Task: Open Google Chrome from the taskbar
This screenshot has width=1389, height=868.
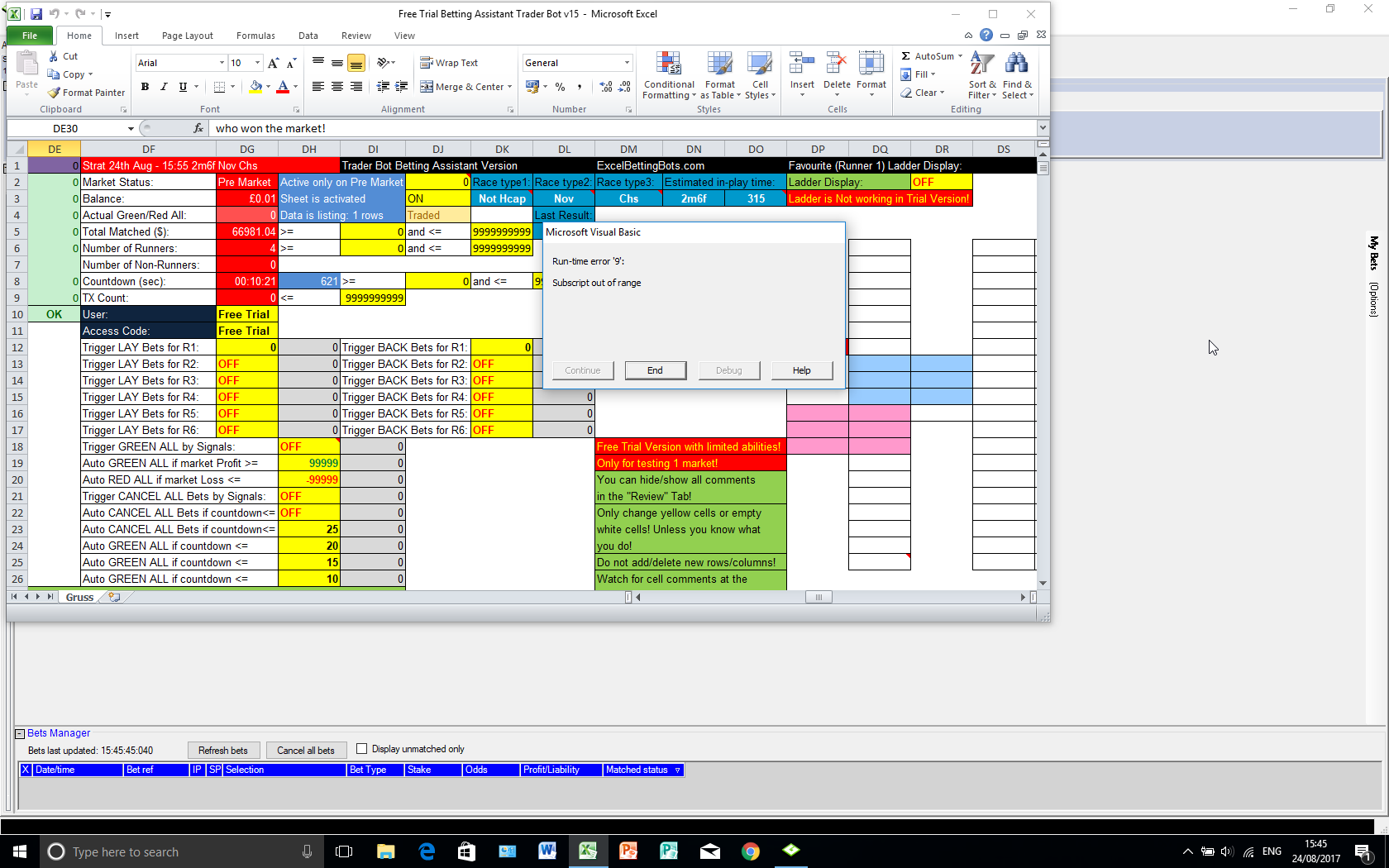Action: 751,851
